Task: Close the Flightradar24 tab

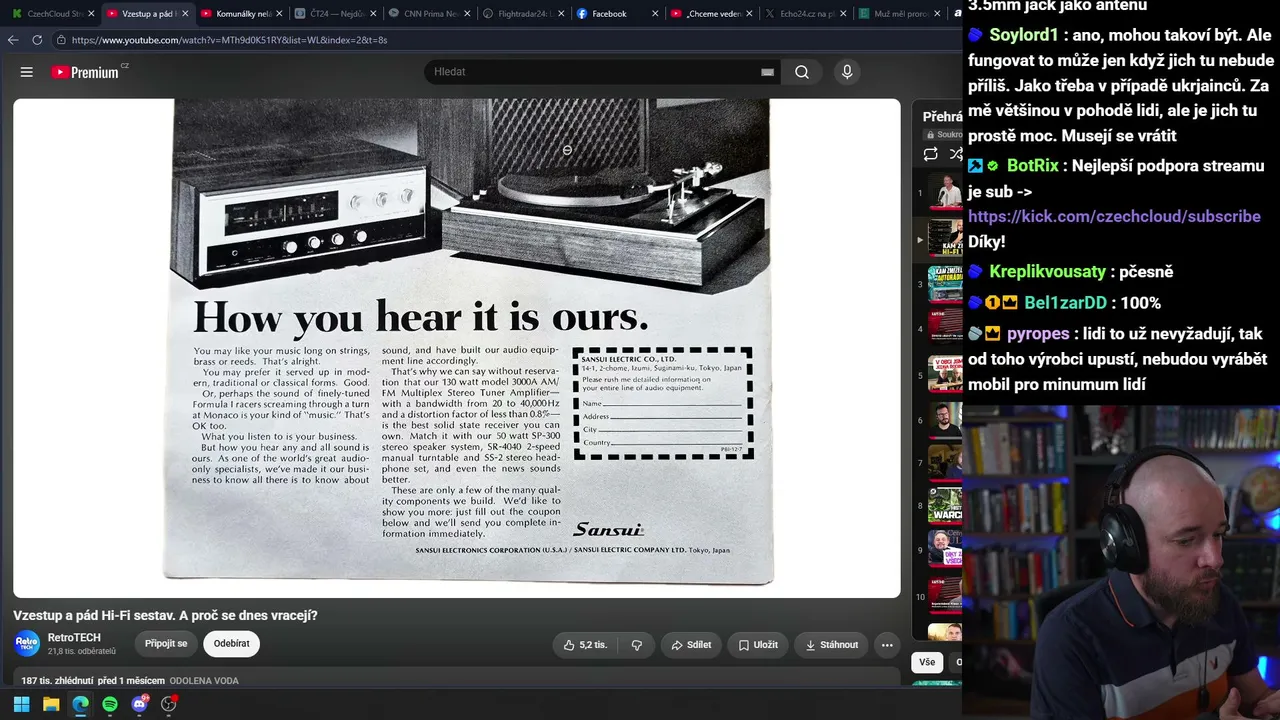Action: pyautogui.click(x=561, y=14)
